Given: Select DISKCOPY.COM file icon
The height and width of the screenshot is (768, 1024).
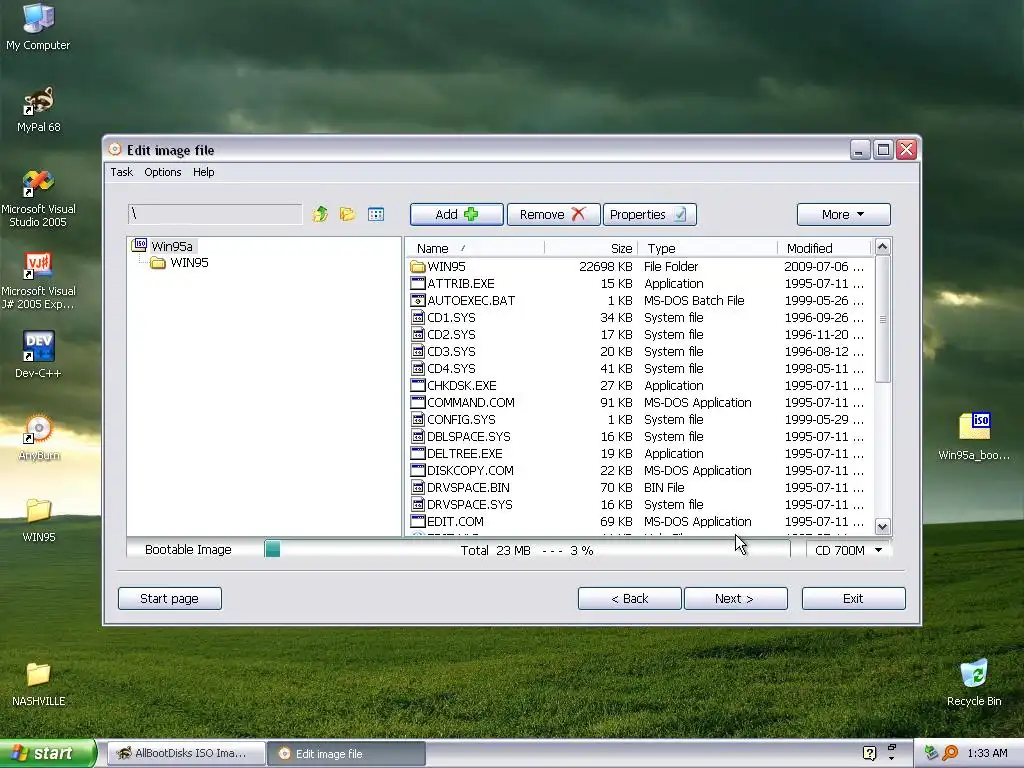Looking at the screenshot, I should 418,470.
